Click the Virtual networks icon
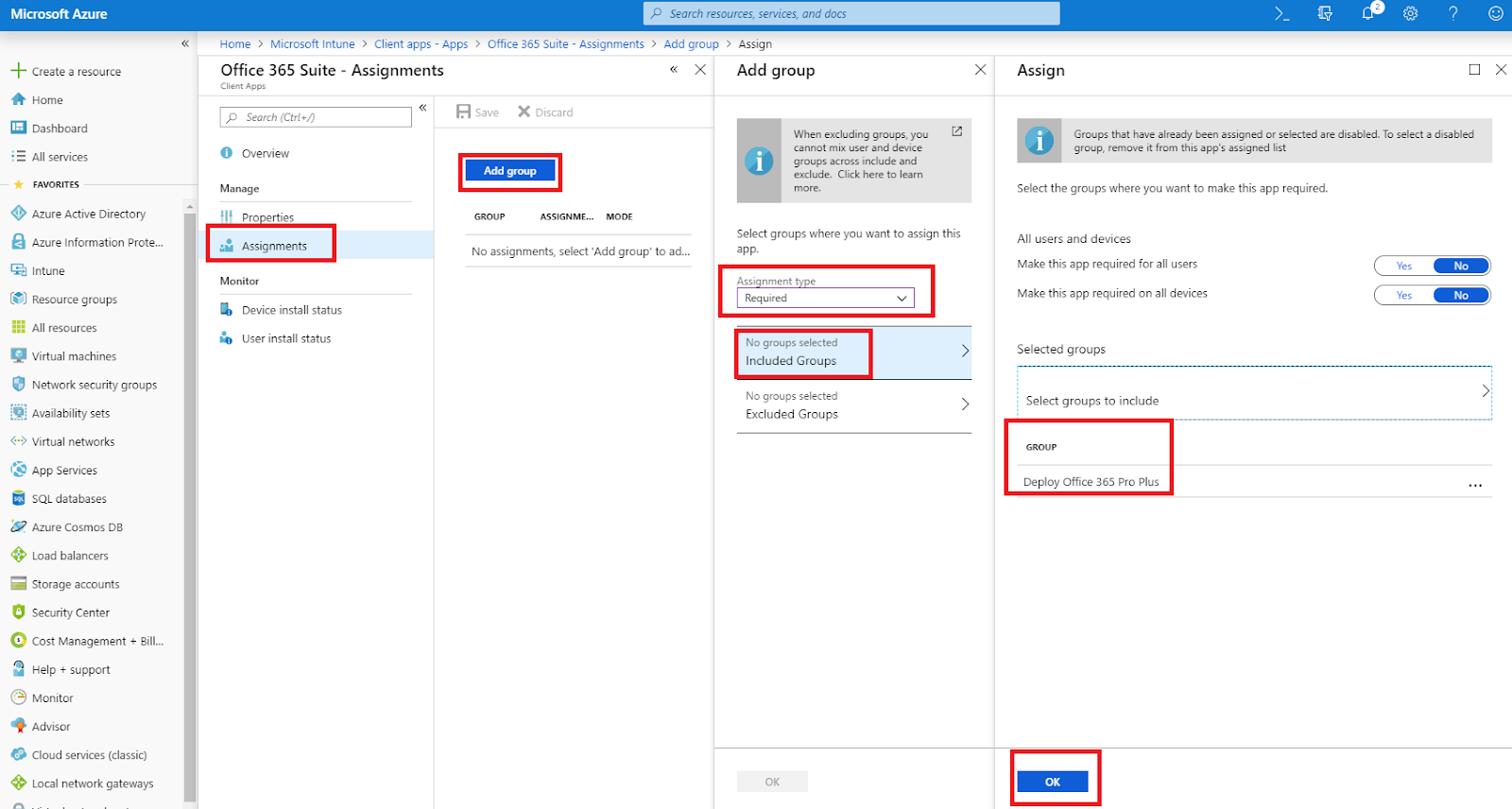This screenshot has width=1512, height=809. (x=18, y=441)
